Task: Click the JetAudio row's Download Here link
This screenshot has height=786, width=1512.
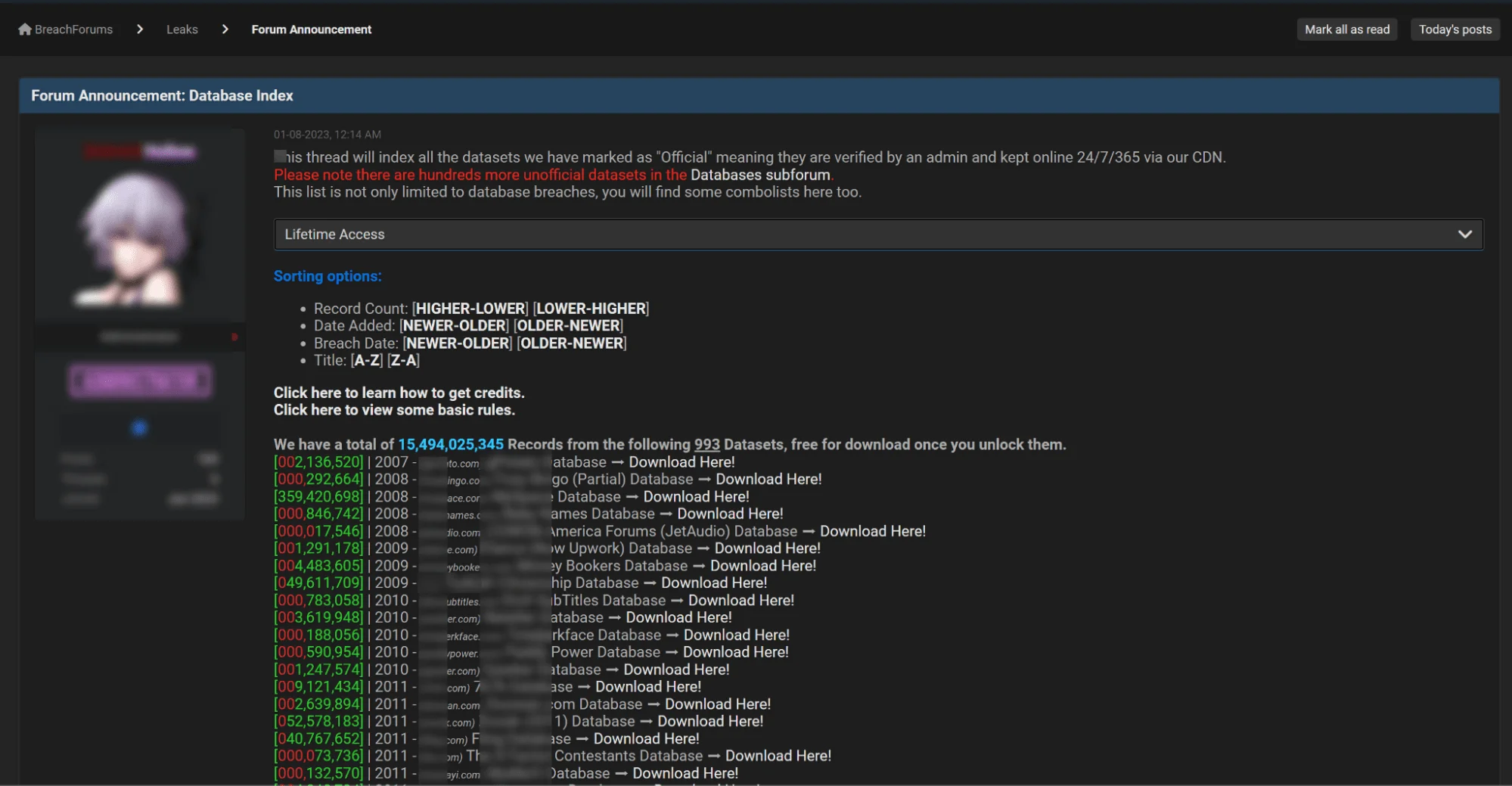Action: coord(873,532)
